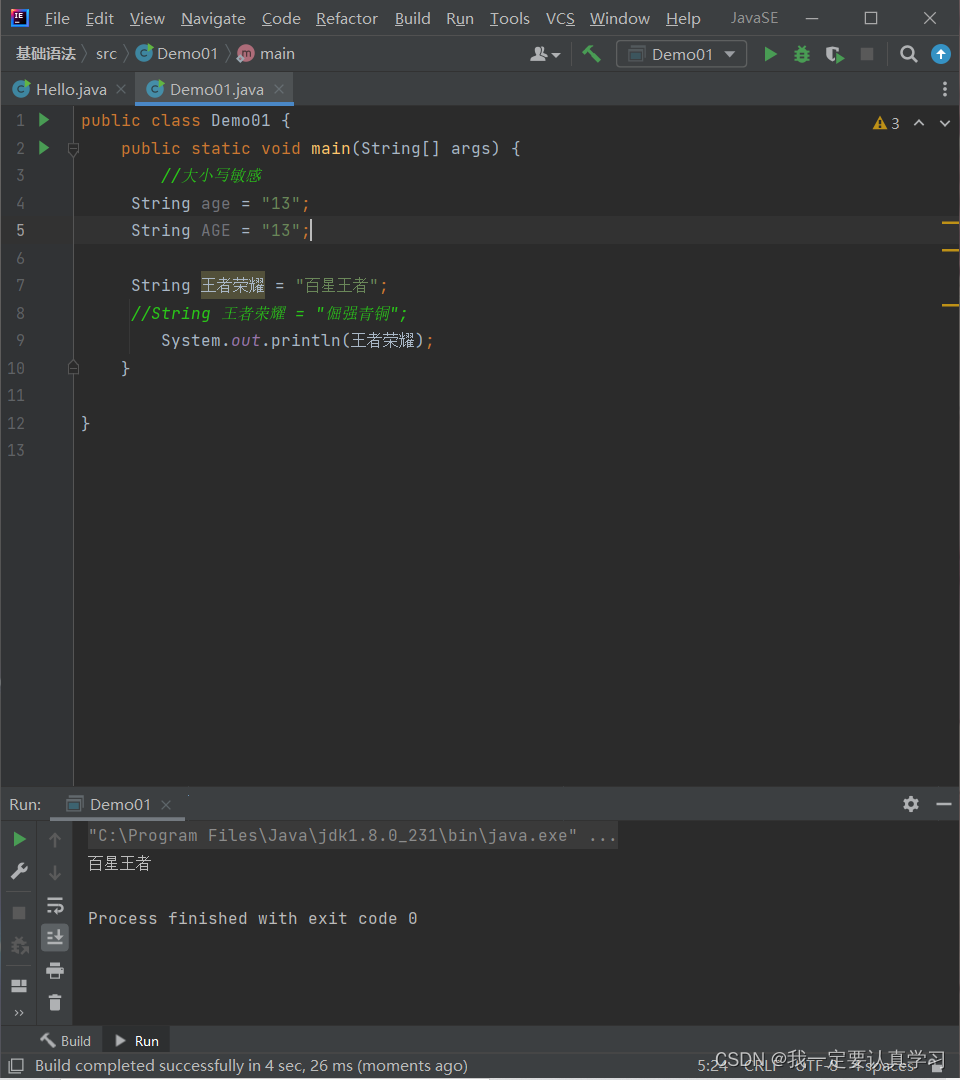Go to next highlighted problem arrow
Viewport: 960px width, 1080px height.
point(945,123)
